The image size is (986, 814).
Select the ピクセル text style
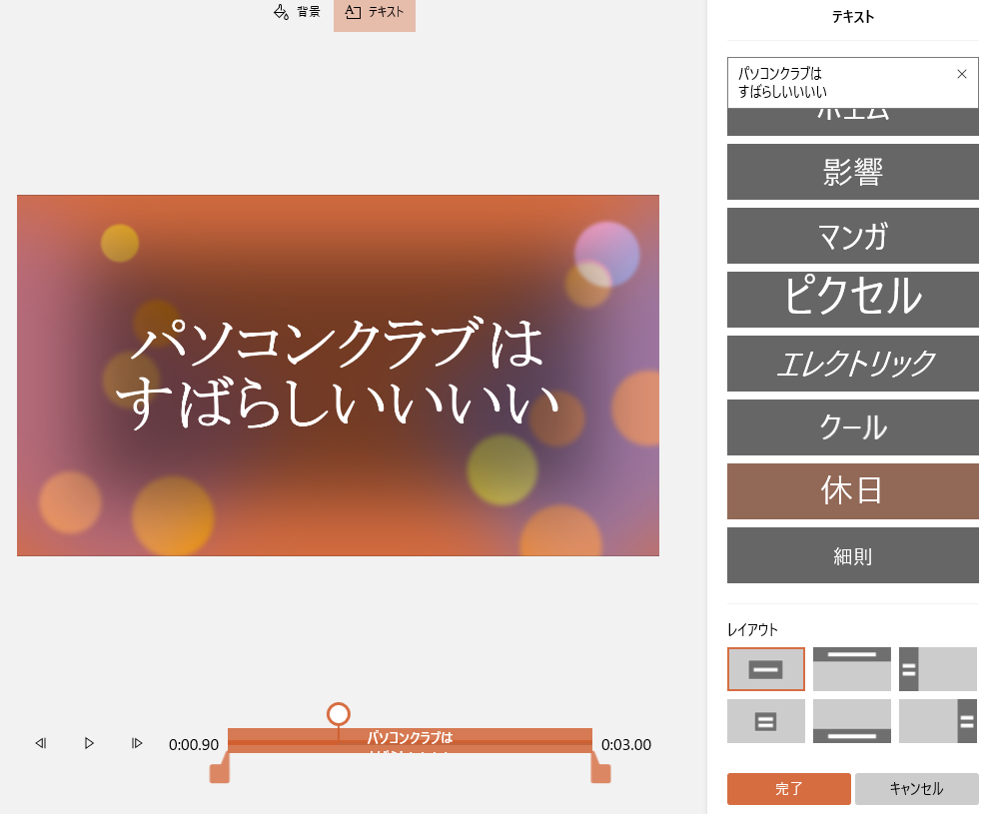[x=852, y=299]
